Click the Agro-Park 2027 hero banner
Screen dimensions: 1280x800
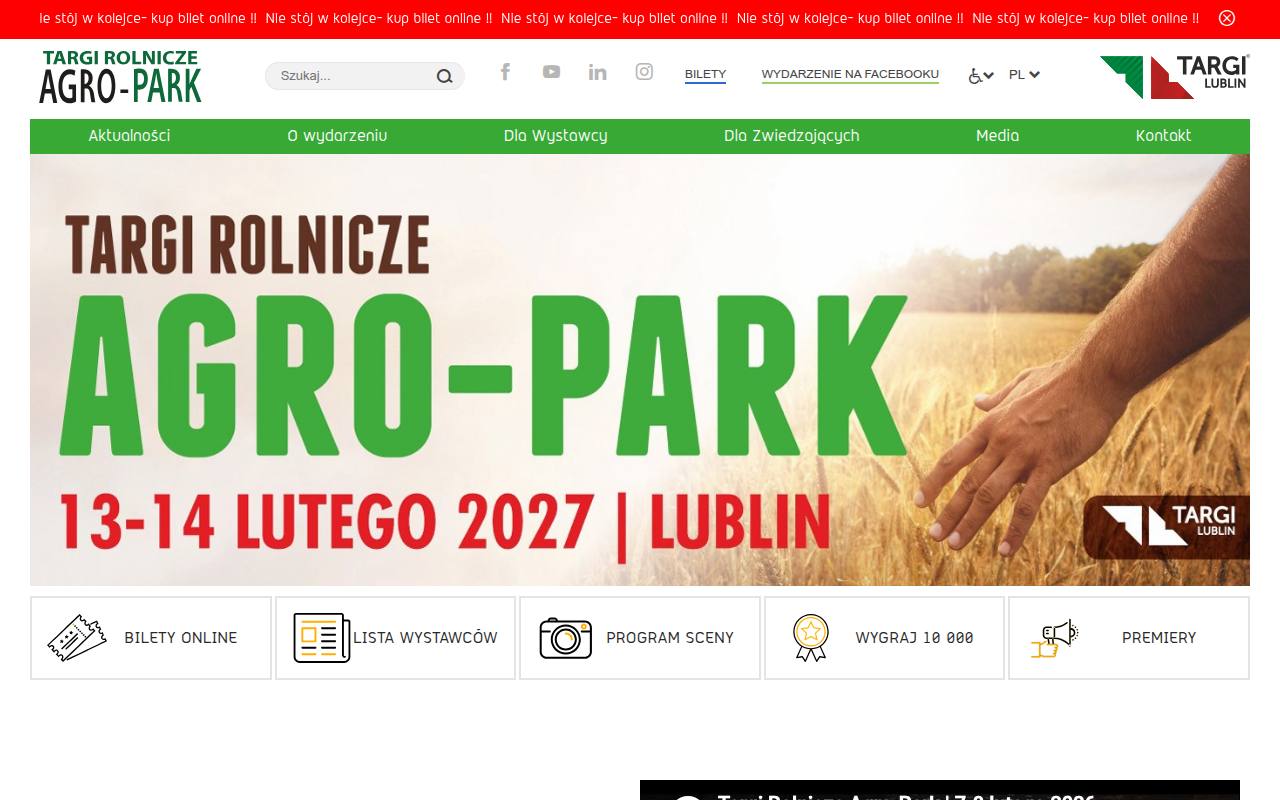(x=640, y=370)
